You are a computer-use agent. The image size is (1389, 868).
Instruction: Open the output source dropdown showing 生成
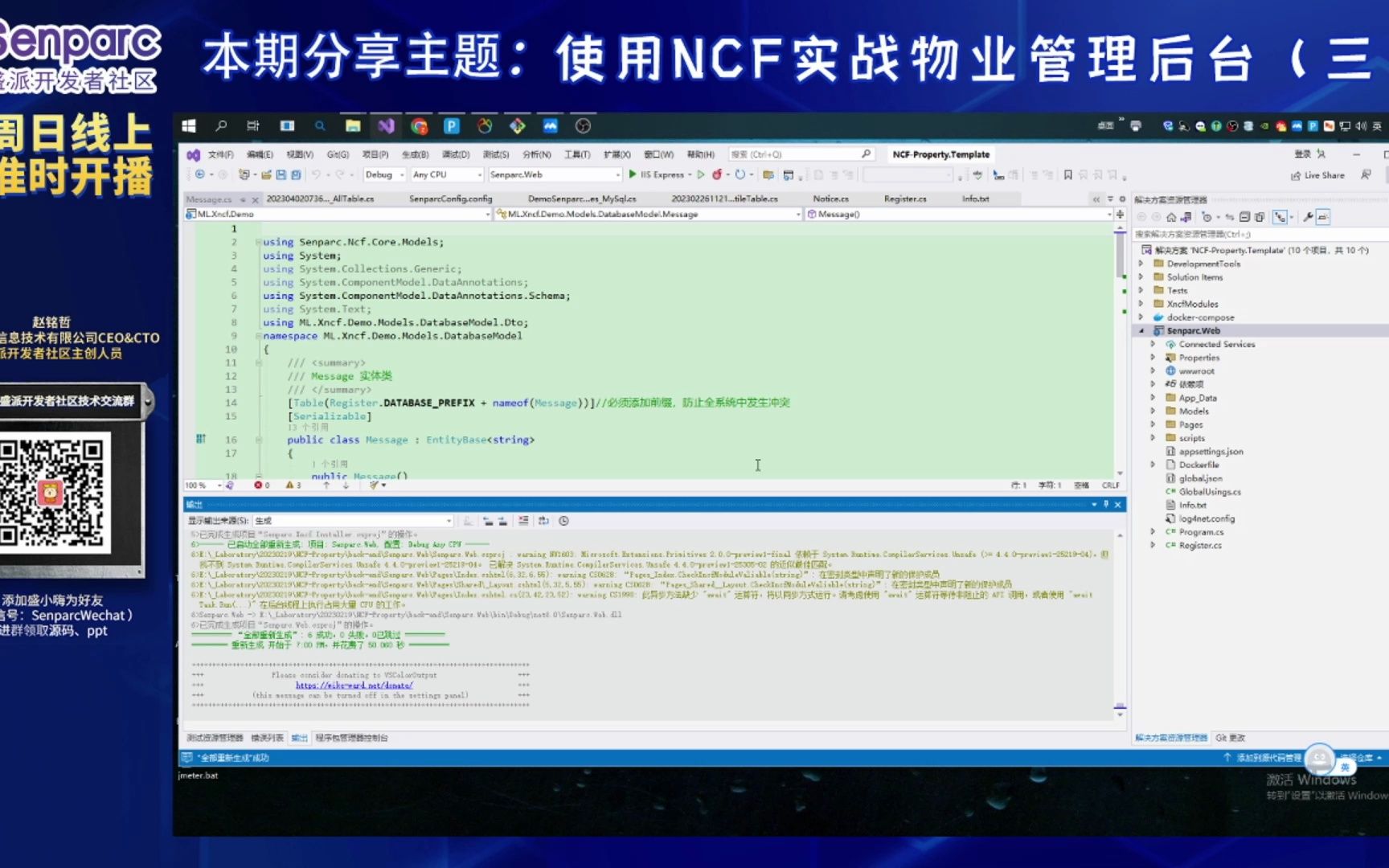pos(353,521)
